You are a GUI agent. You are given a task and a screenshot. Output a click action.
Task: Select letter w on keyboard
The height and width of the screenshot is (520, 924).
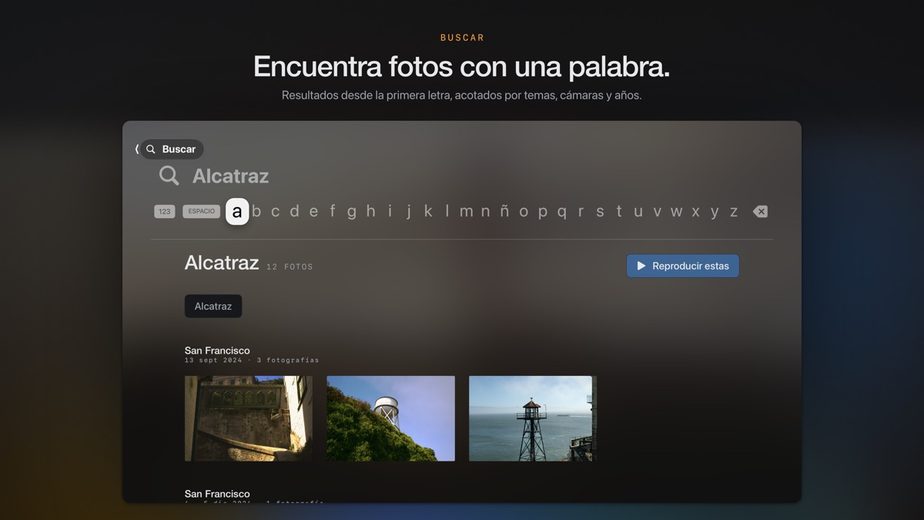click(x=676, y=211)
